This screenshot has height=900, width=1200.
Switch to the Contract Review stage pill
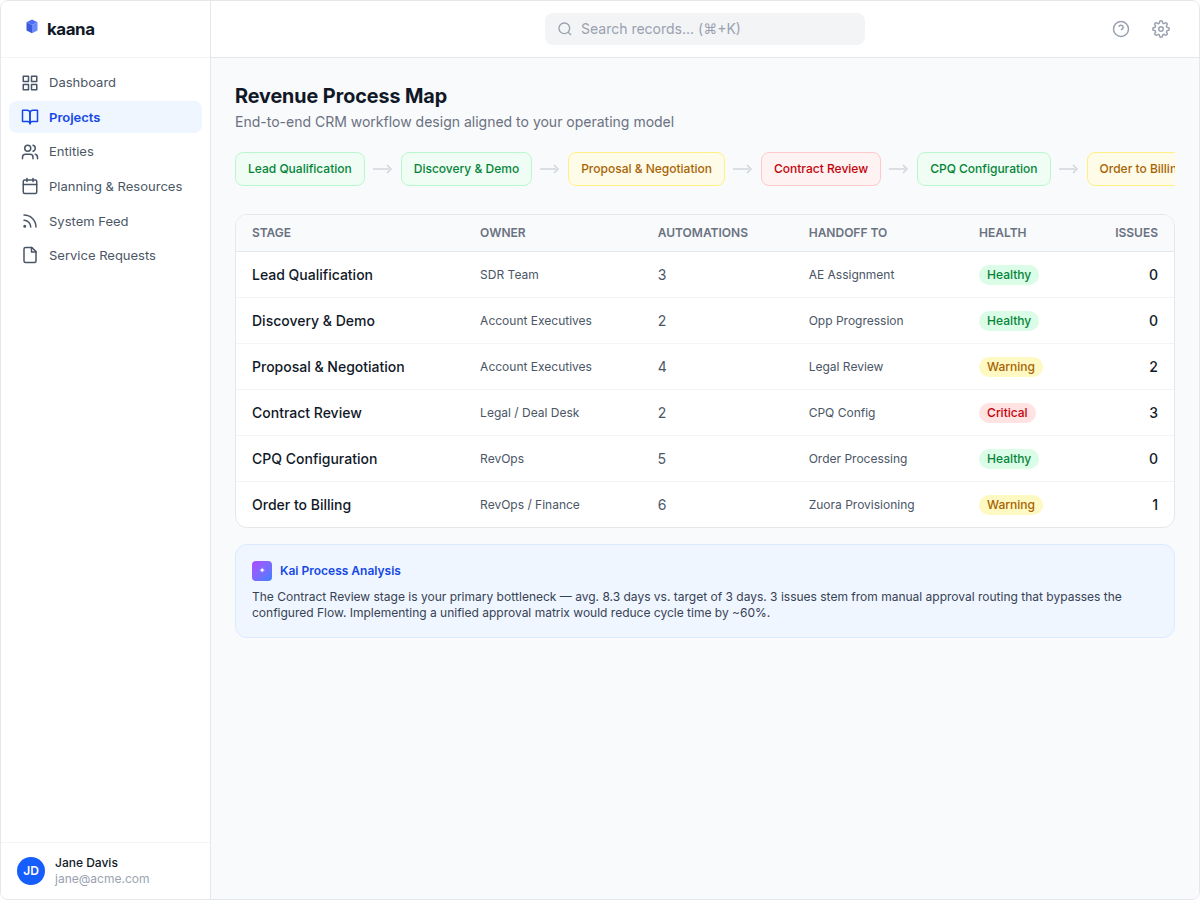pyautogui.click(x=820, y=169)
